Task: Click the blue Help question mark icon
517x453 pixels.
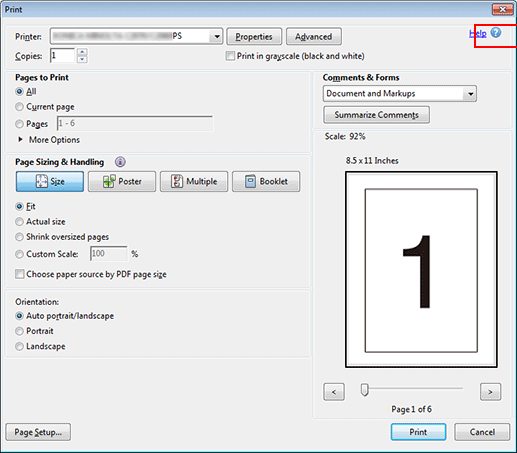Action: point(496,33)
